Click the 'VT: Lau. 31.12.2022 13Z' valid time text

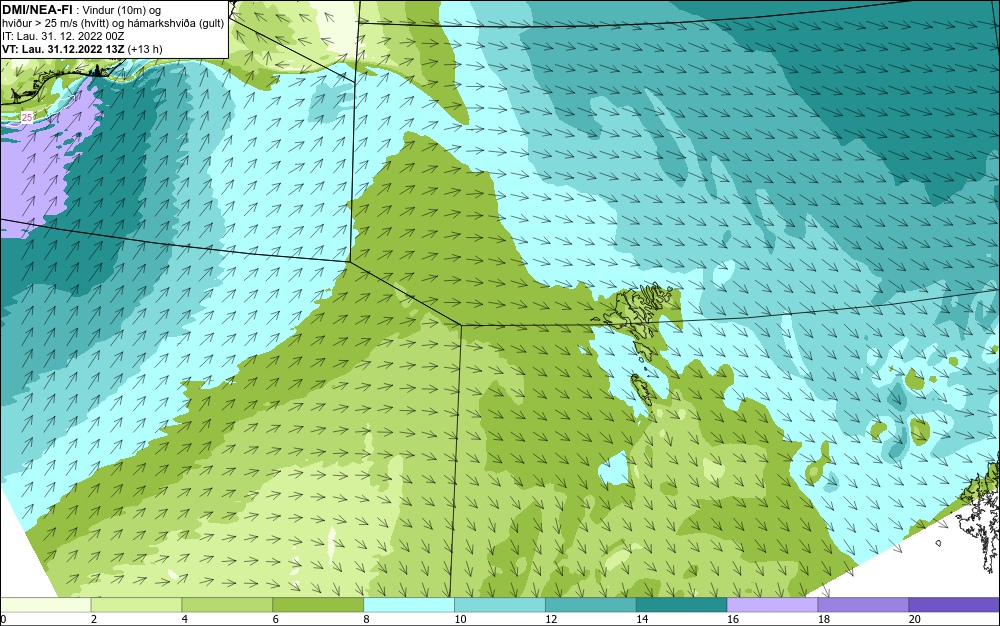click(64, 49)
